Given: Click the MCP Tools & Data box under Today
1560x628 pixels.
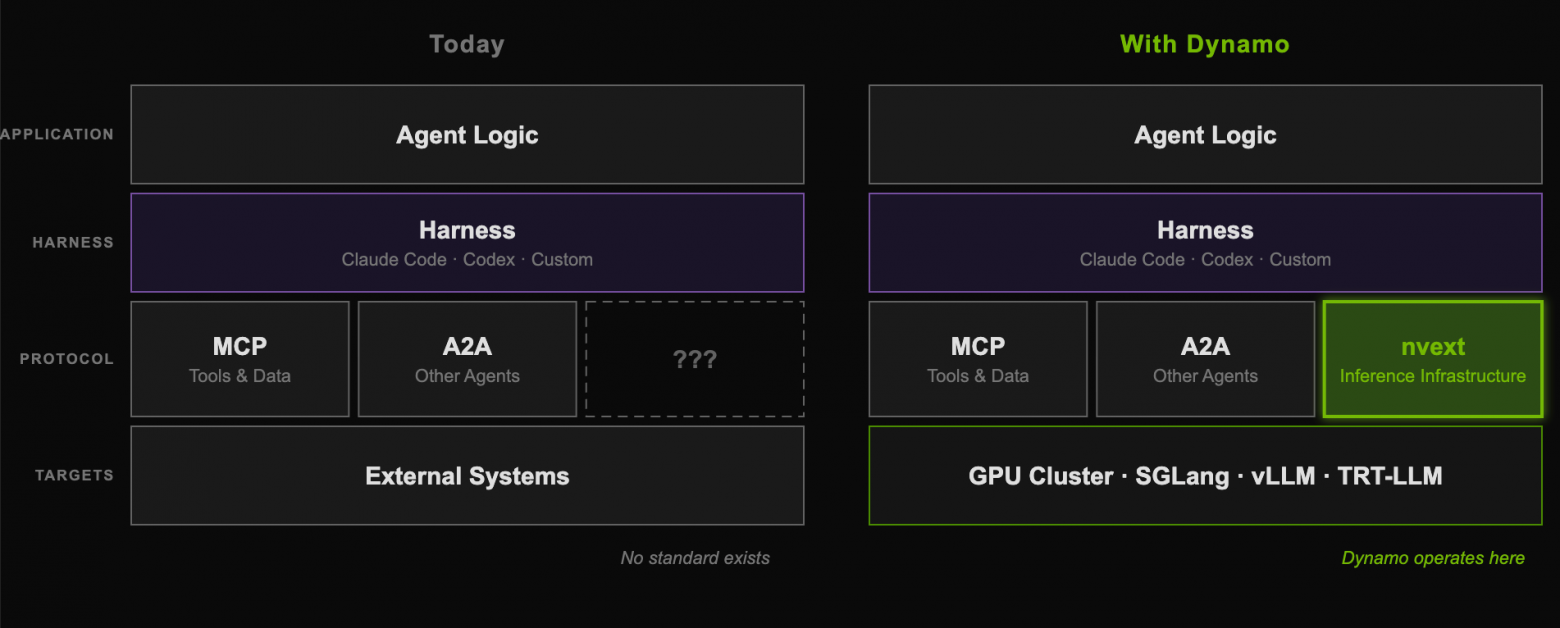Looking at the screenshot, I should [240, 359].
